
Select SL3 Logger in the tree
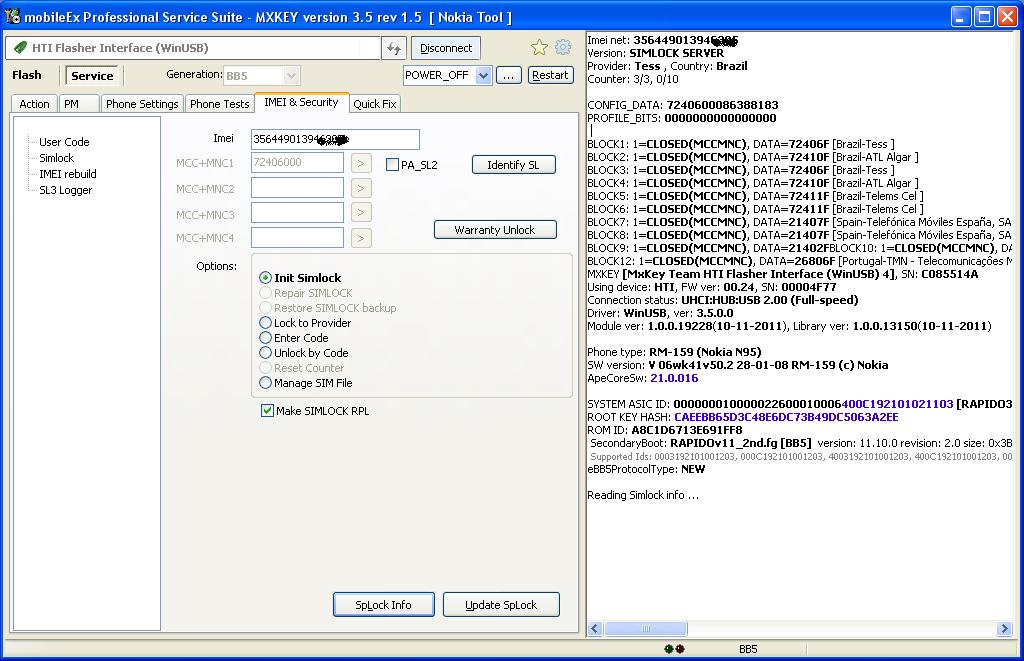tap(65, 190)
